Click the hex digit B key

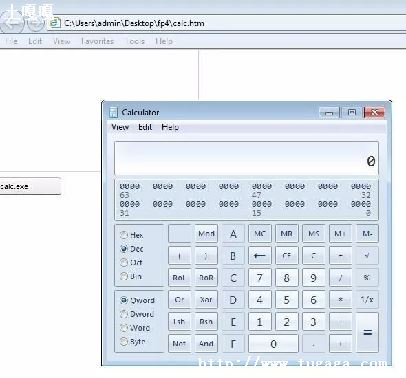pos(233,256)
